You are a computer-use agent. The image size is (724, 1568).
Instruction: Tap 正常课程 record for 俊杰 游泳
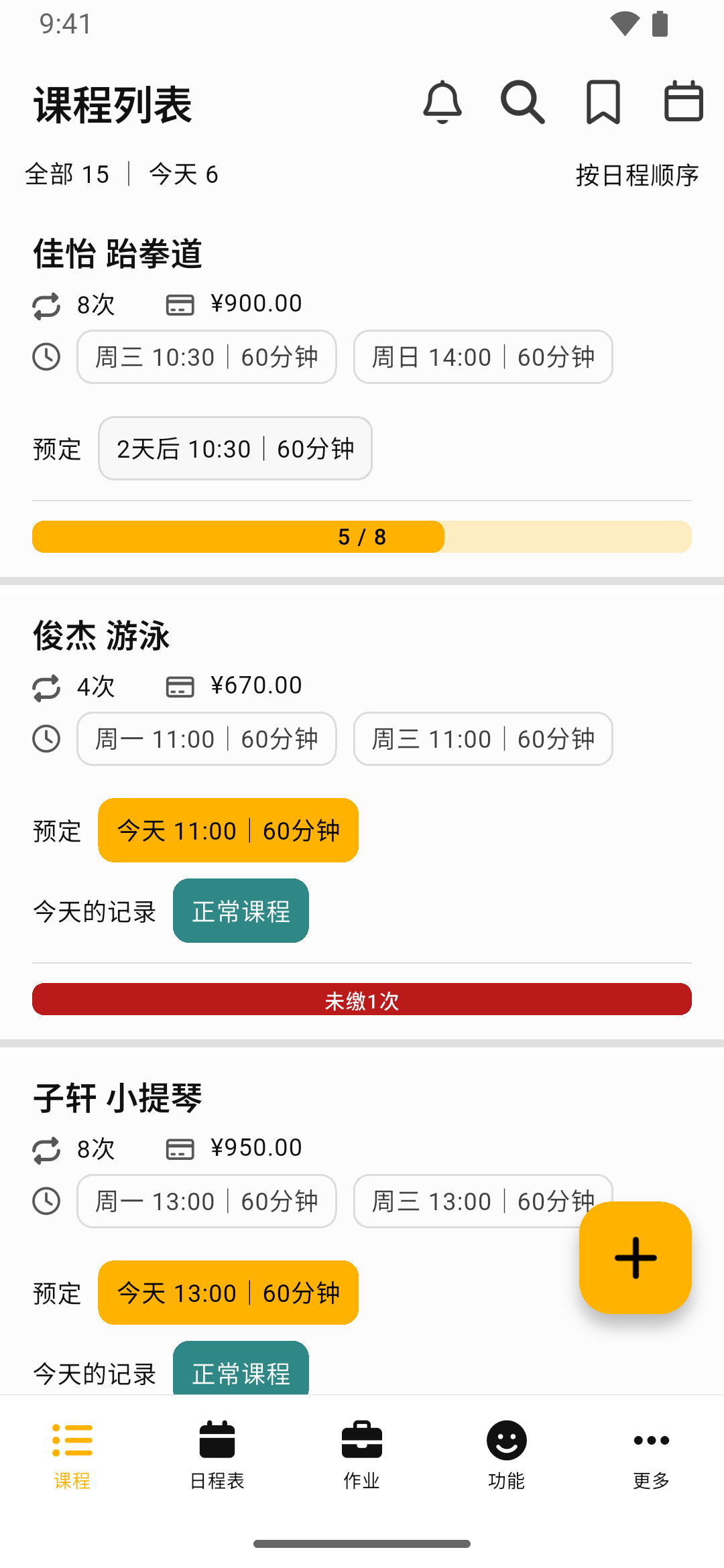pos(241,911)
